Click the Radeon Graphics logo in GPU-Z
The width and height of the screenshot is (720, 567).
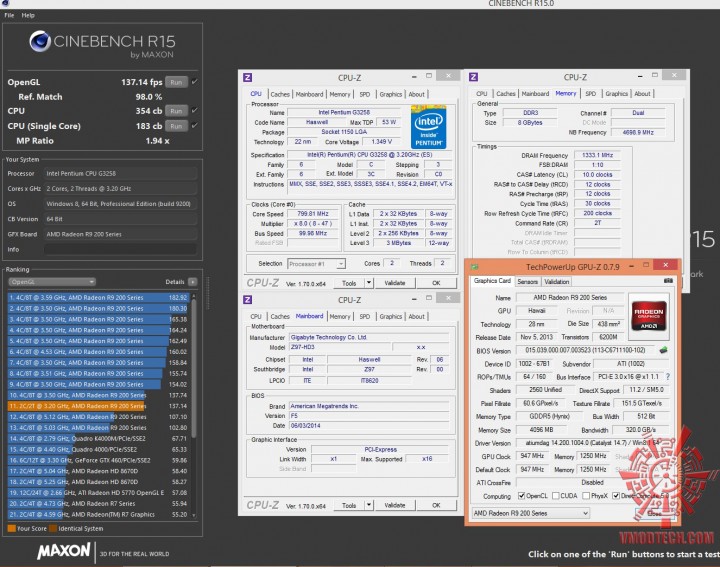tap(648, 314)
